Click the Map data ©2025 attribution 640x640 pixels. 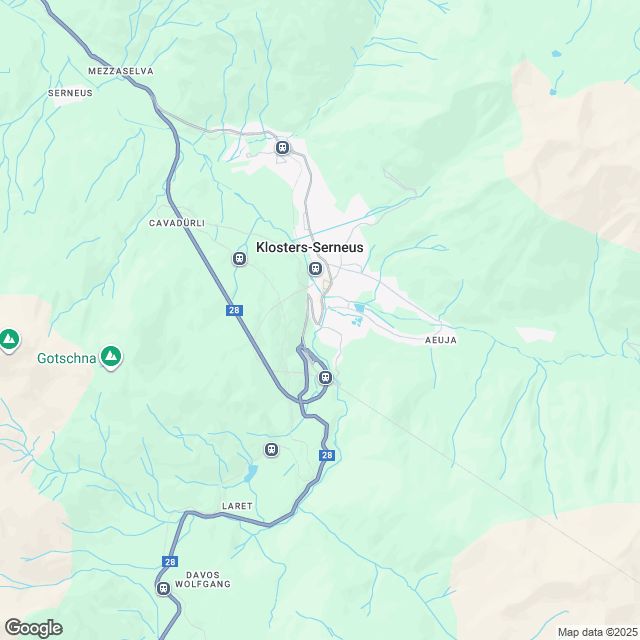click(598, 632)
